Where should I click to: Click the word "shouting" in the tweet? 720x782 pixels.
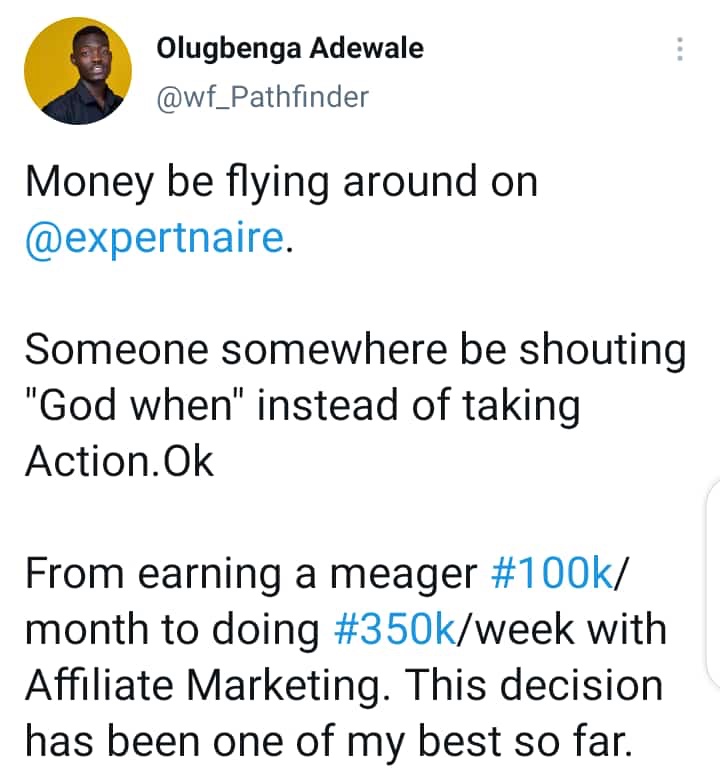[x=607, y=351]
